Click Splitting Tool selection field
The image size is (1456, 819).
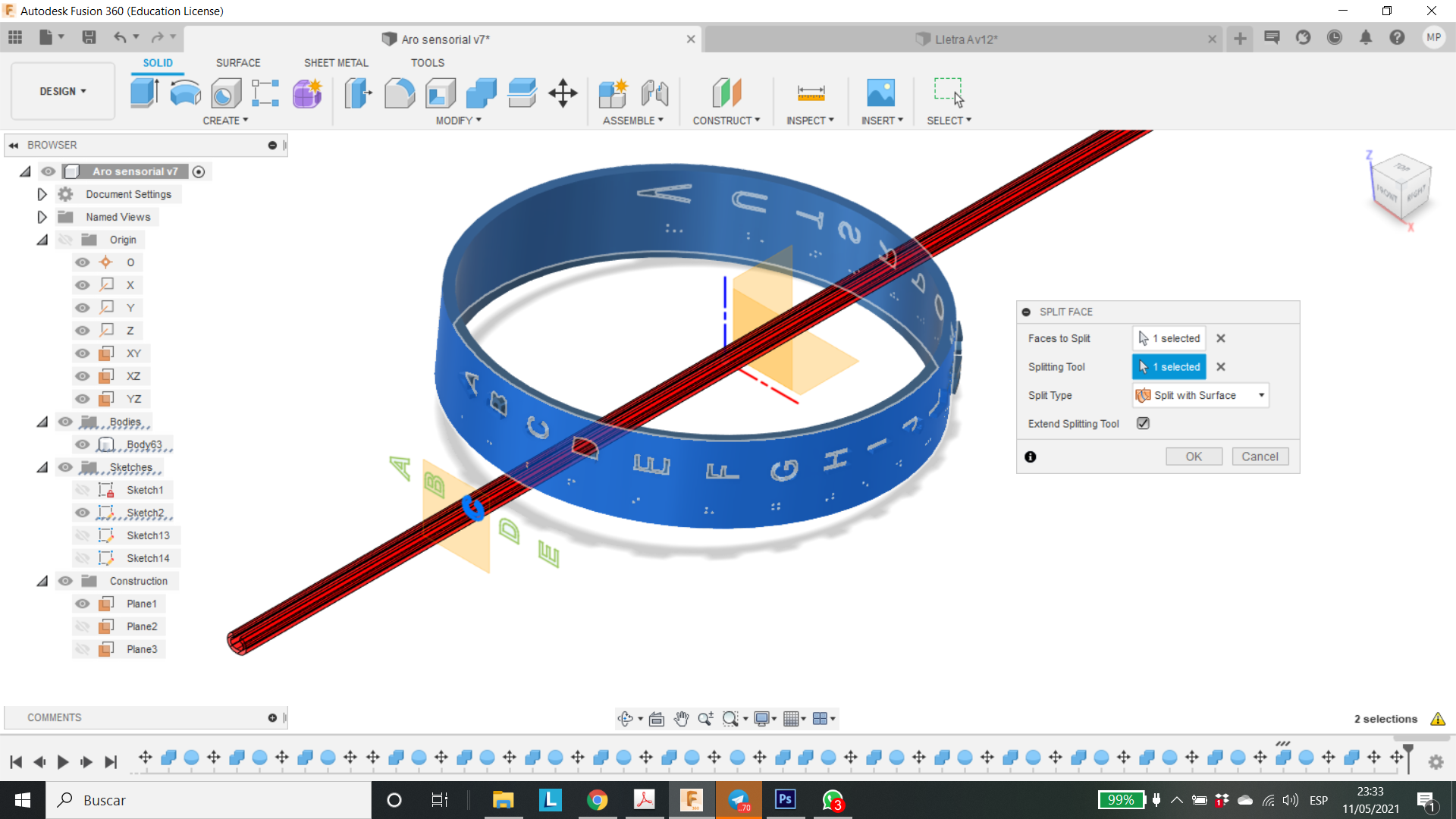(1169, 367)
